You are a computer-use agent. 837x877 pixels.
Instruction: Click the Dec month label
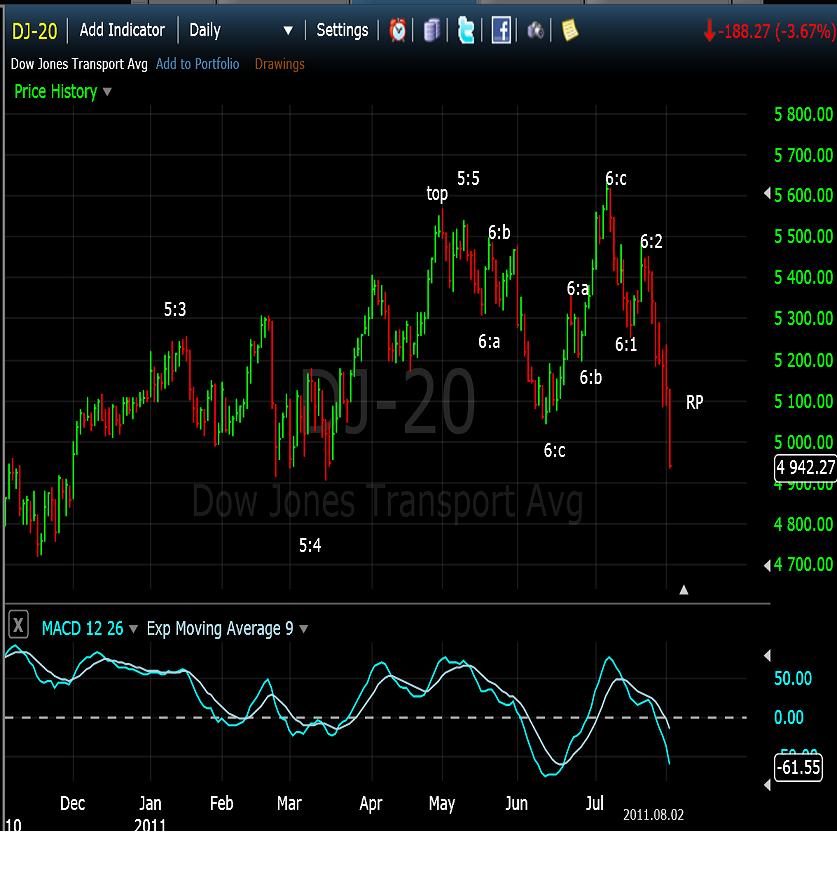pos(72,804)
